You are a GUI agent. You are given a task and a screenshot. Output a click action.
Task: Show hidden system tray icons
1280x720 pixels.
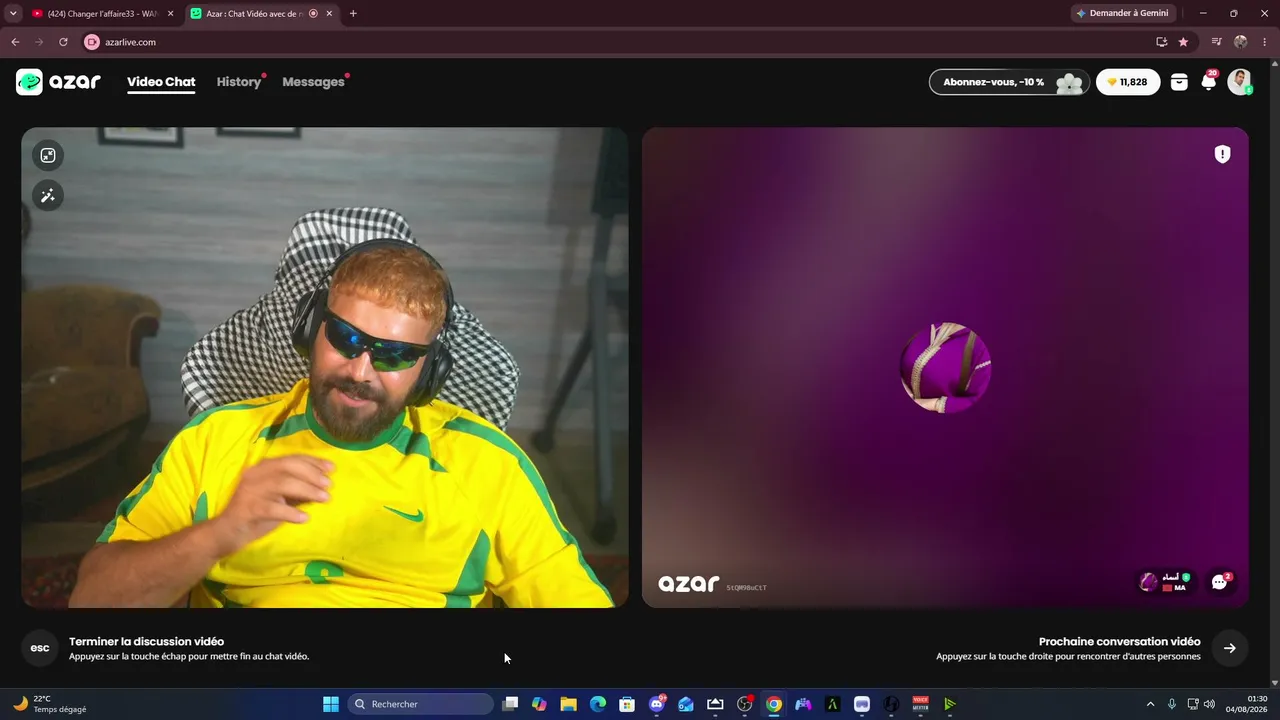click(1150, 704)
